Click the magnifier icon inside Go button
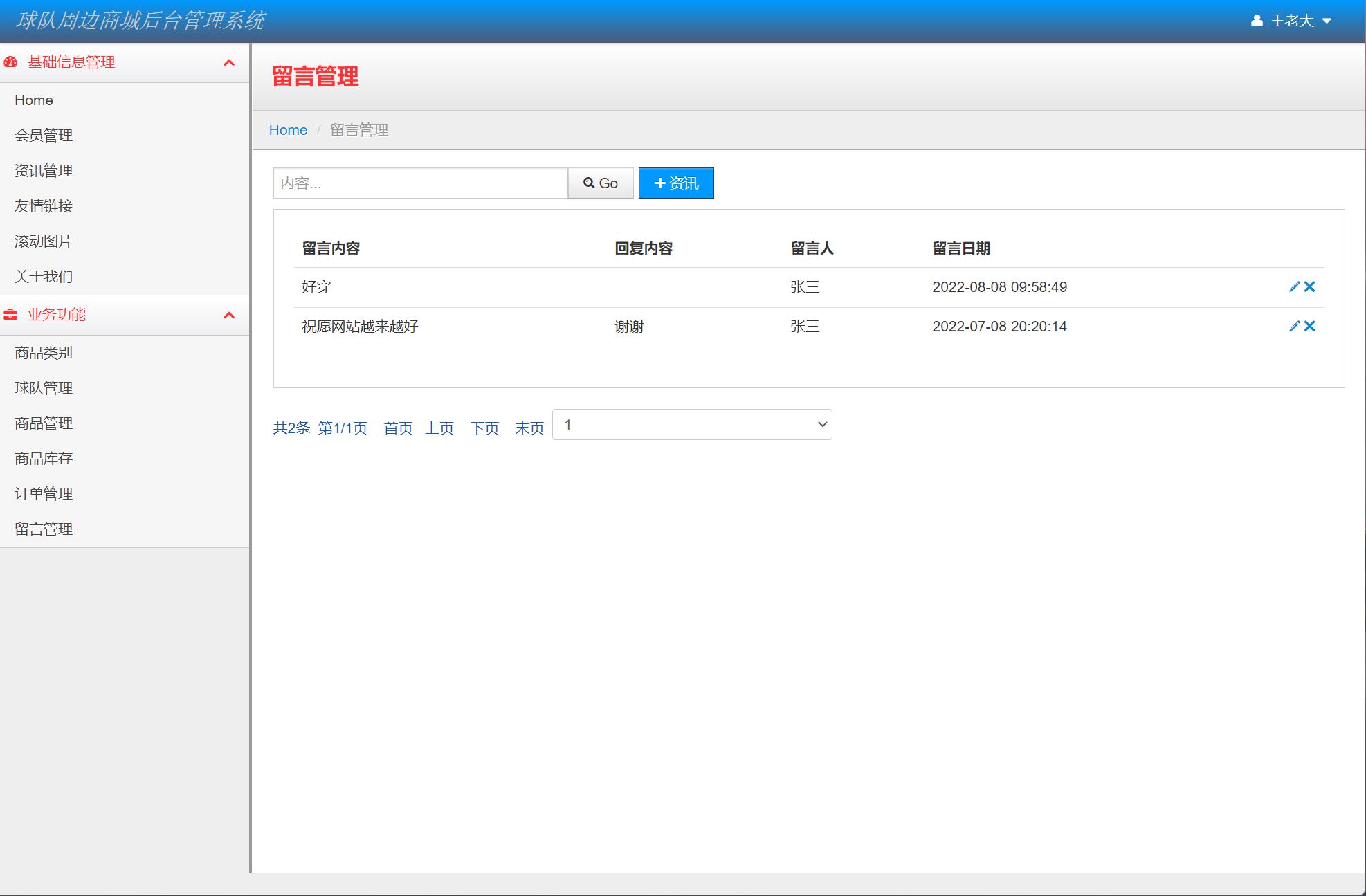 (589, 183)
